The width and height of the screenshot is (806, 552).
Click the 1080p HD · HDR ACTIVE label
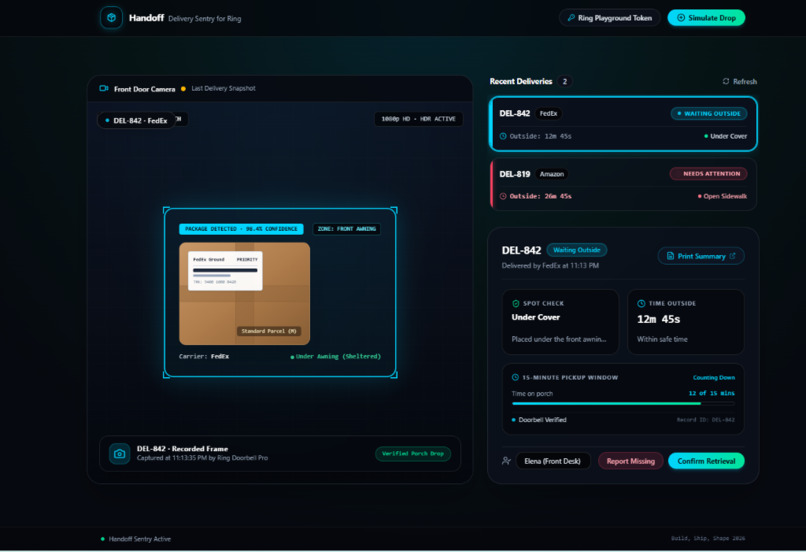418,119
